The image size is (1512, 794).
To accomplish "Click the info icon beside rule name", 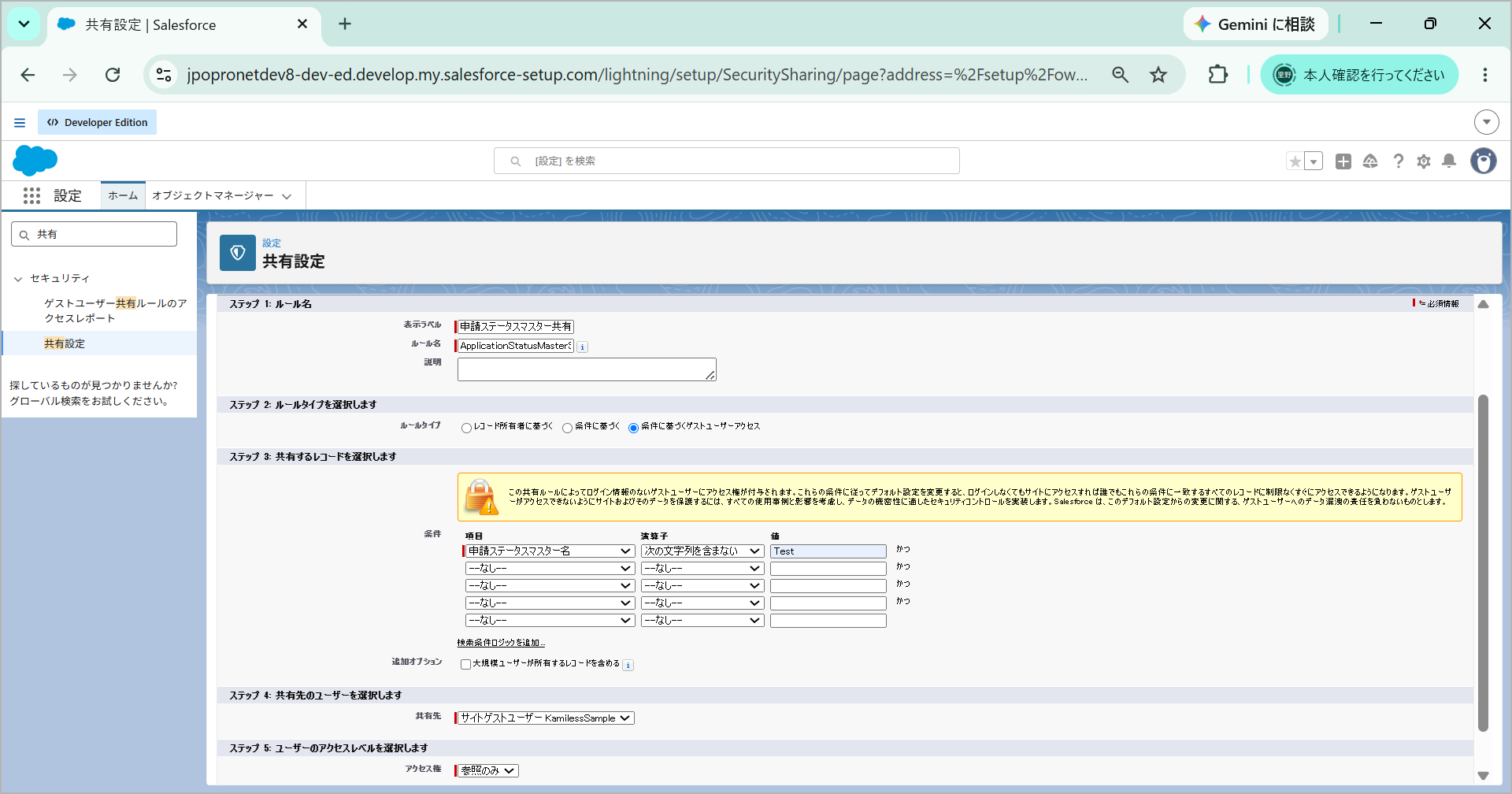I will (583, 347).
